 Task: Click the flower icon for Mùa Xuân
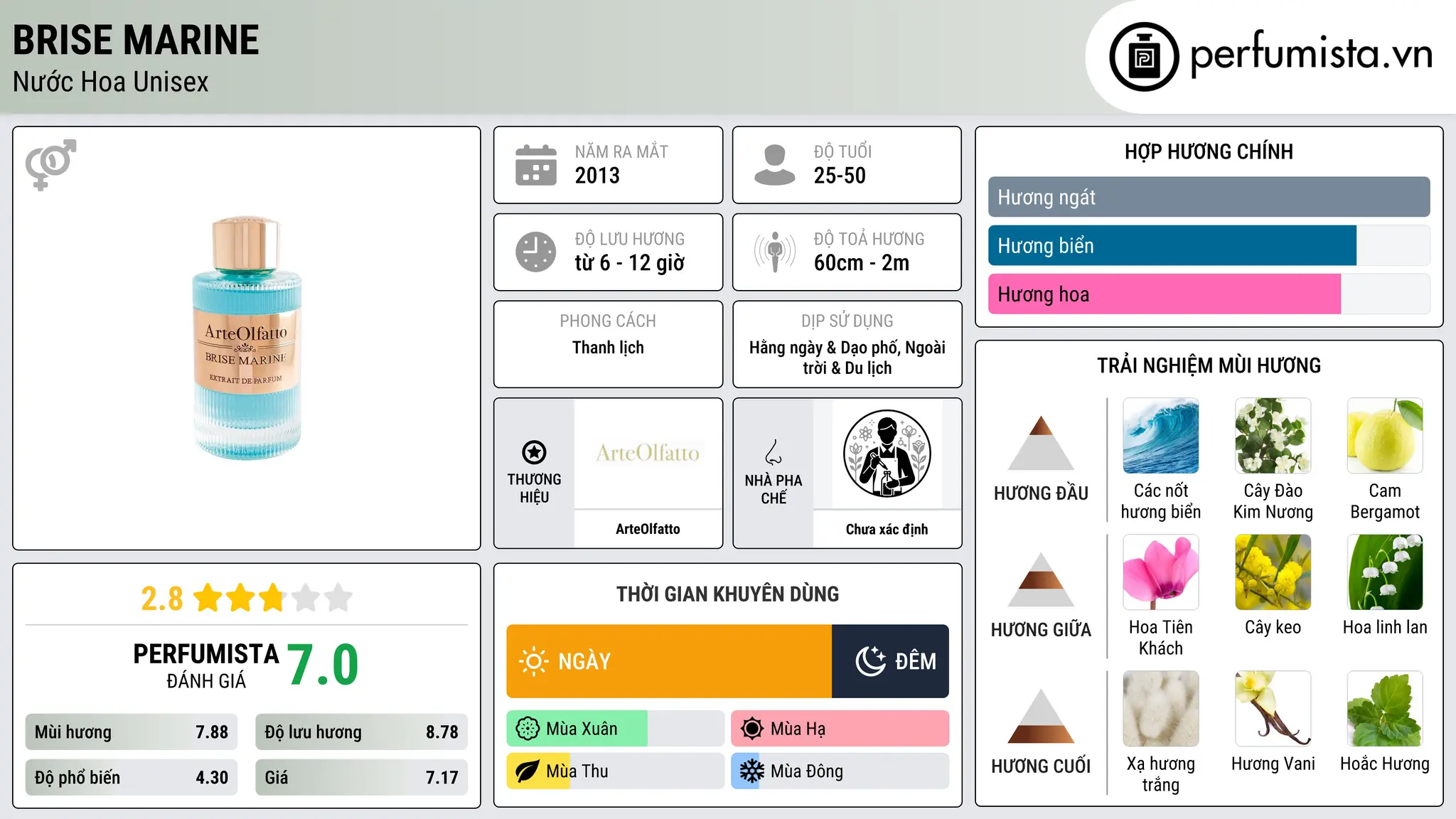528,729
